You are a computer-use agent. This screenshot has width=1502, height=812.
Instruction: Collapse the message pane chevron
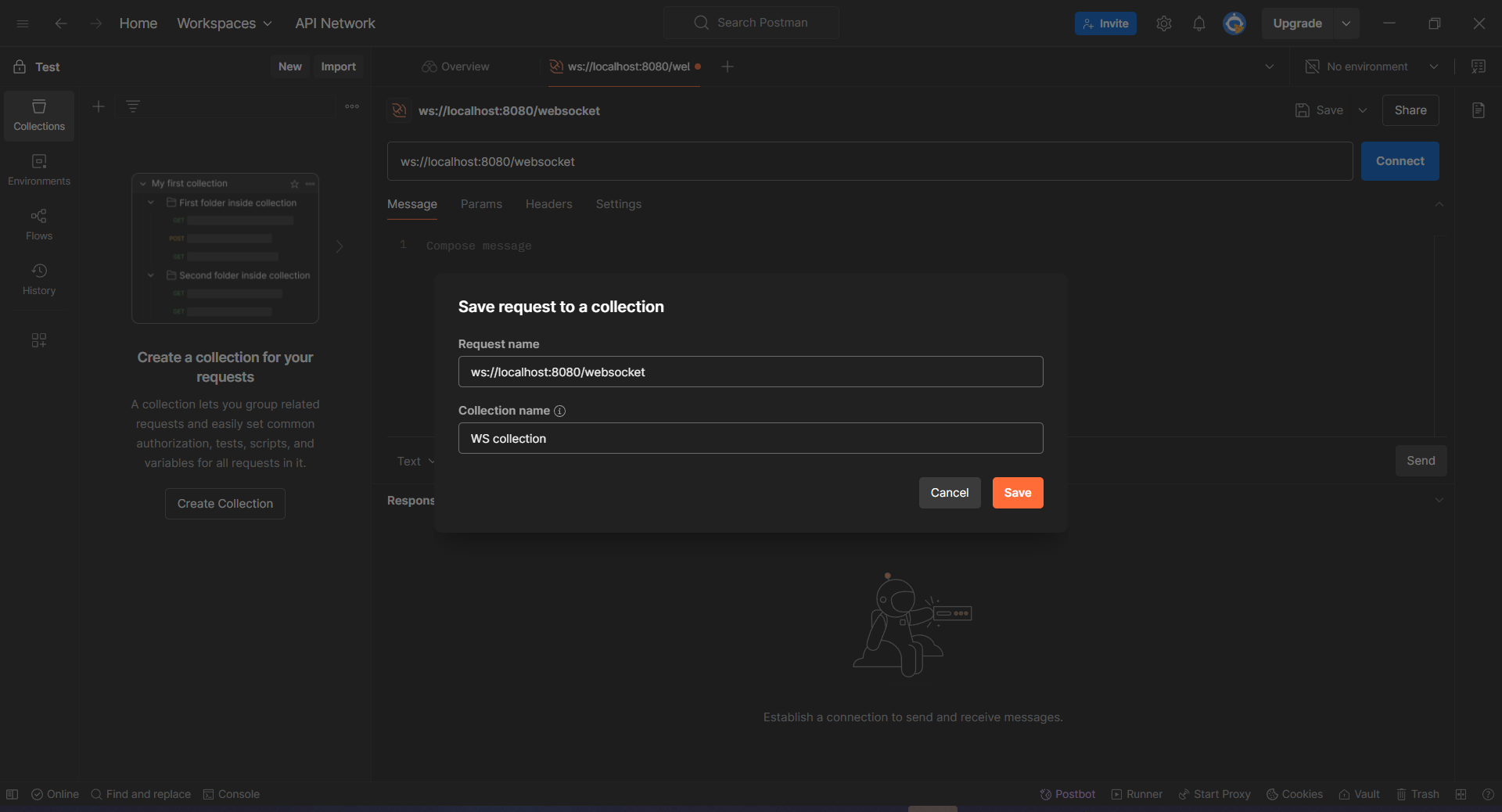click(1439, 204)
